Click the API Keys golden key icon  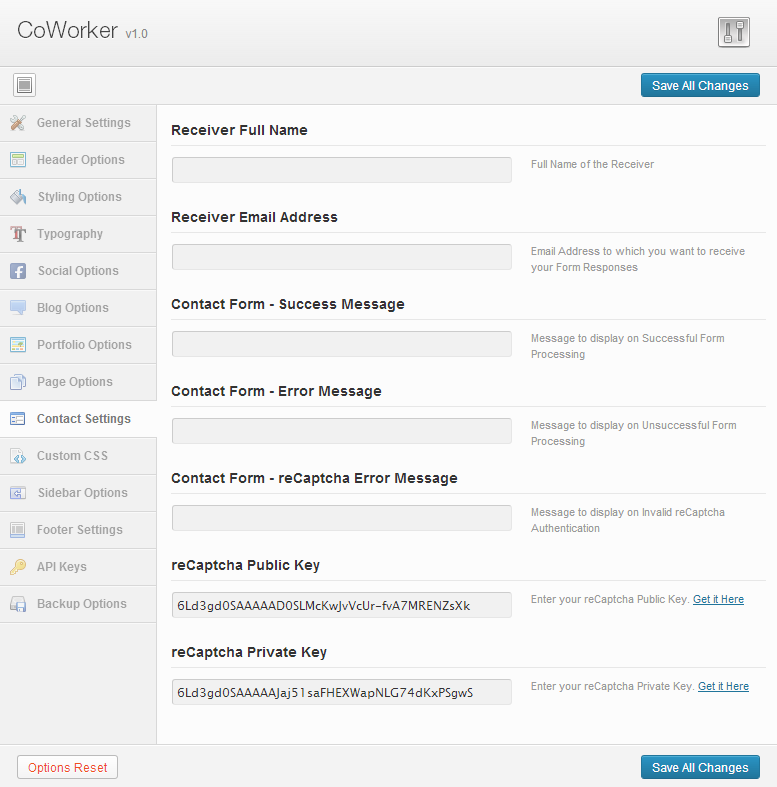pyautogui.click(x=18, y=567)
